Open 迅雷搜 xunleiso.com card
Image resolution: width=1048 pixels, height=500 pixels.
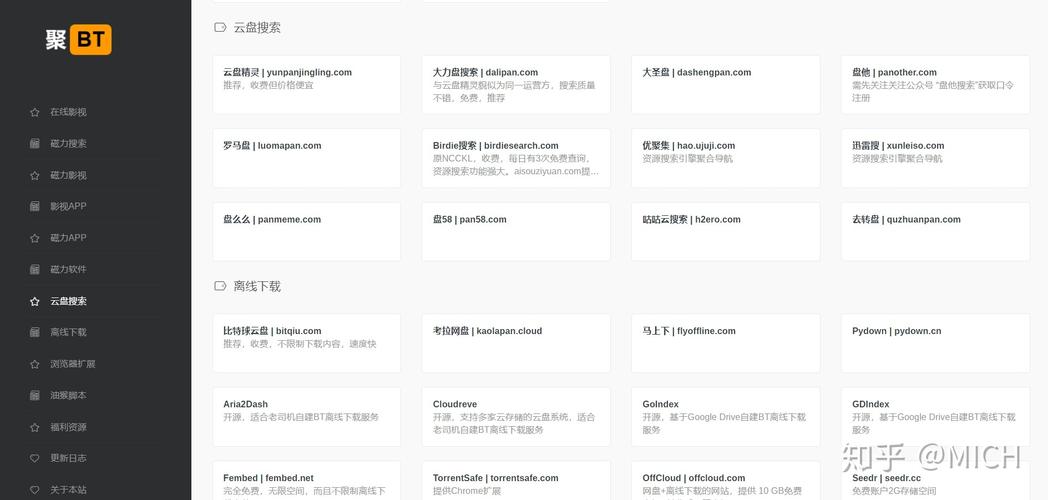click(x=936, y=158)
